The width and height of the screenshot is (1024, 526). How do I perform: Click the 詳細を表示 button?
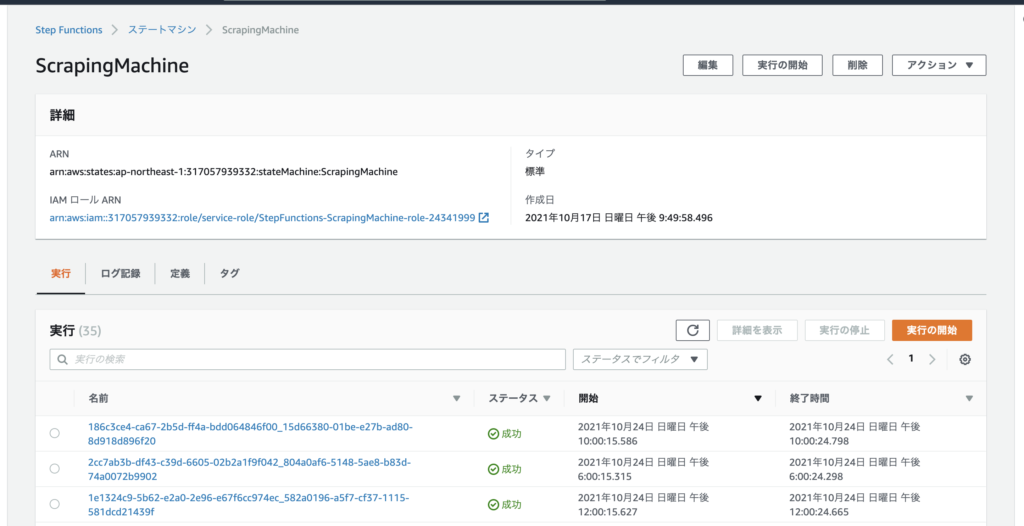tap(757, 330)
